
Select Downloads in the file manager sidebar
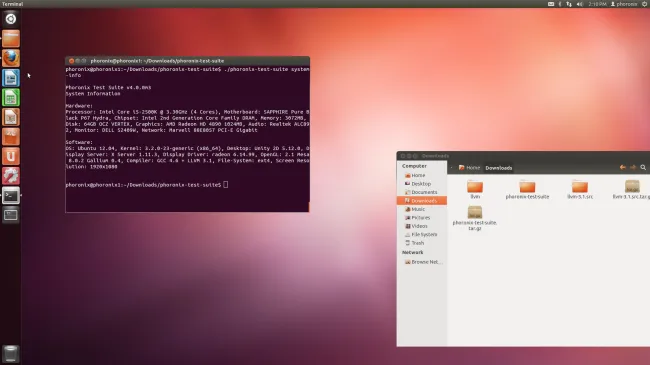point(422,201)
